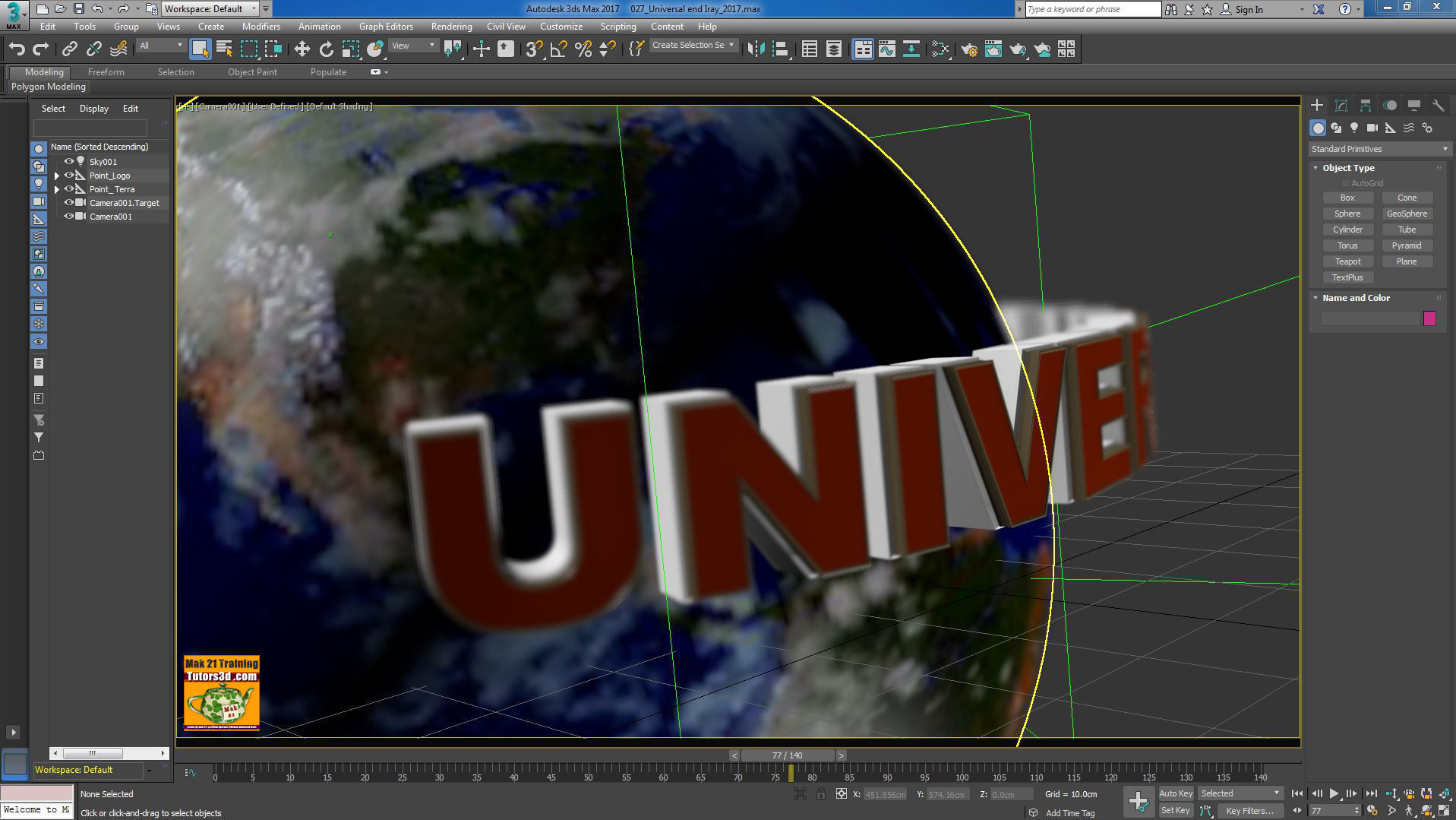Show the Rendered Frame Window
Viewport: 1456px width, 820px height.
(993, 49)
